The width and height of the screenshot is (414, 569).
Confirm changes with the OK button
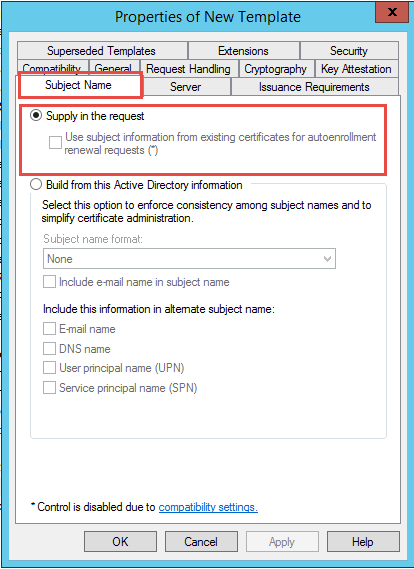point(120,541)
